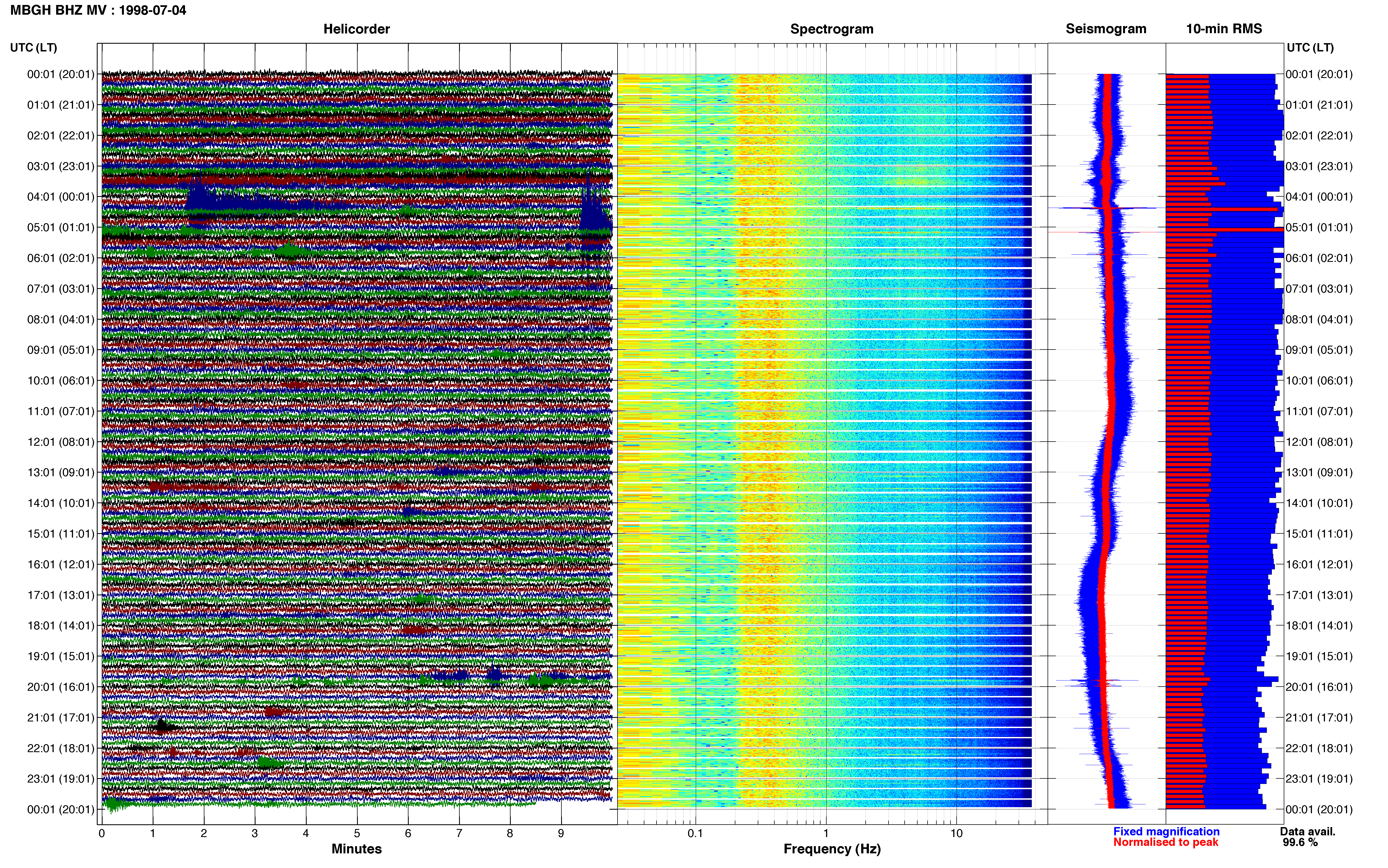Click left time label '11:01 (07:01)'
Image resolution: width=1388 pixels, height=868 pixels.
point(60,411)
